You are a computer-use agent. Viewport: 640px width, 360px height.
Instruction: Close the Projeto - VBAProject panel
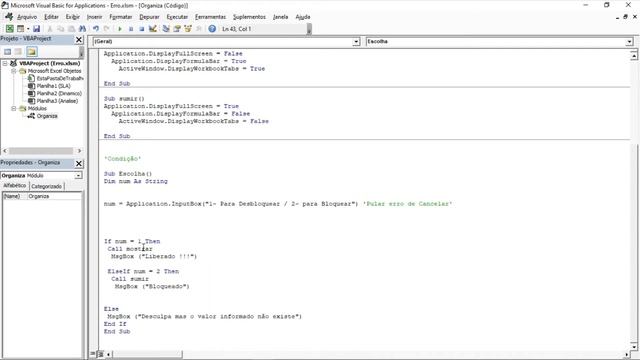pos(79,40)
